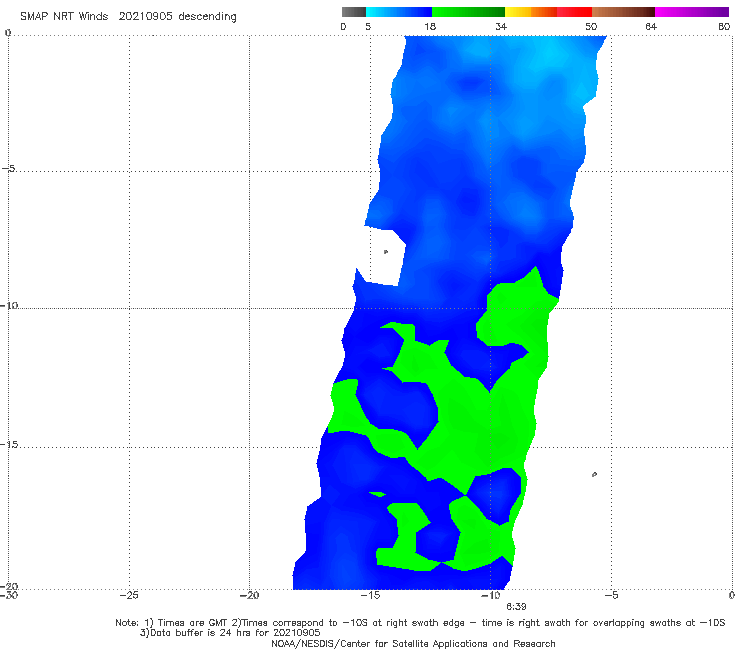Click the color bar label "5"
This screenshot has width=740, height=650.
pyautogui.click(x=368, y=26)
